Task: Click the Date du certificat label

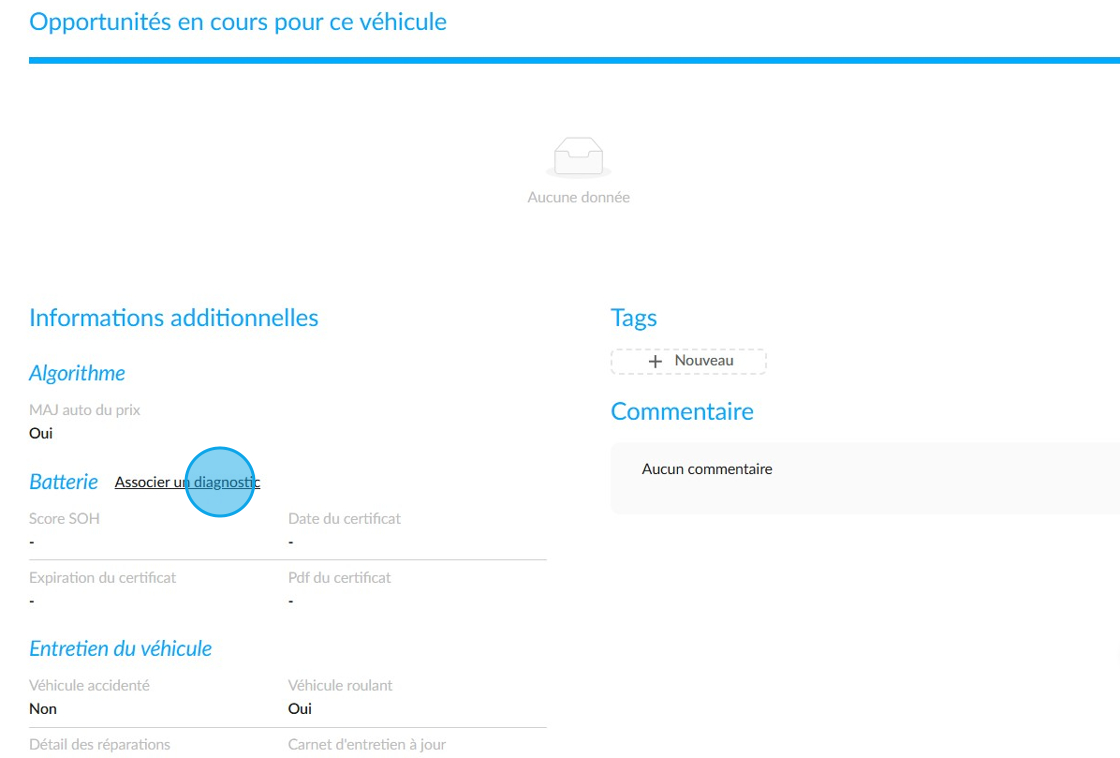Action: pos(344,519)
